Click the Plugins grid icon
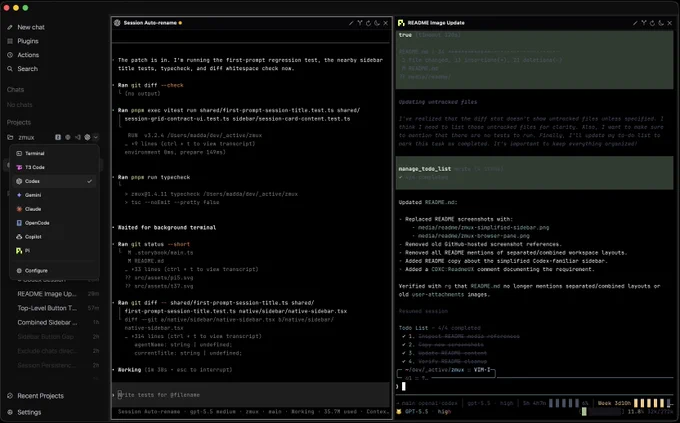 pyautogui.click(x=10, y=41)
